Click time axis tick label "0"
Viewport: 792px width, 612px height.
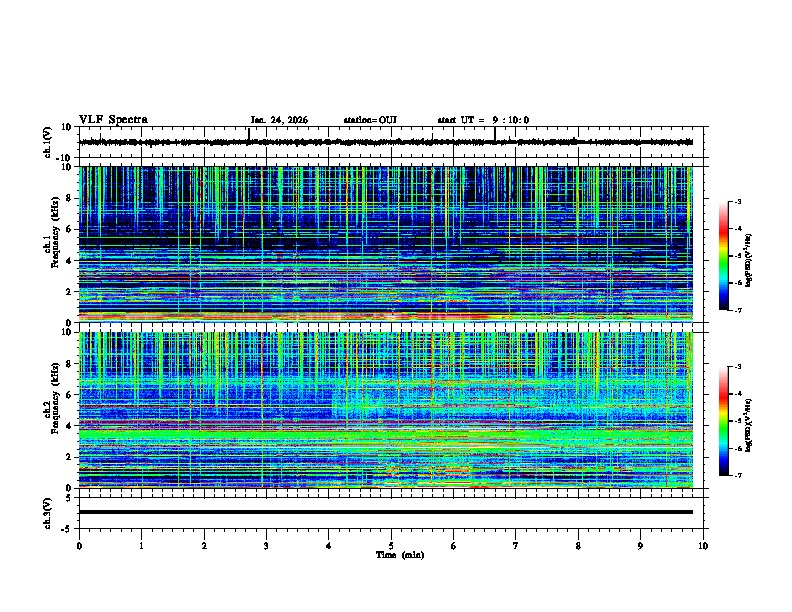tap(79, 546)
